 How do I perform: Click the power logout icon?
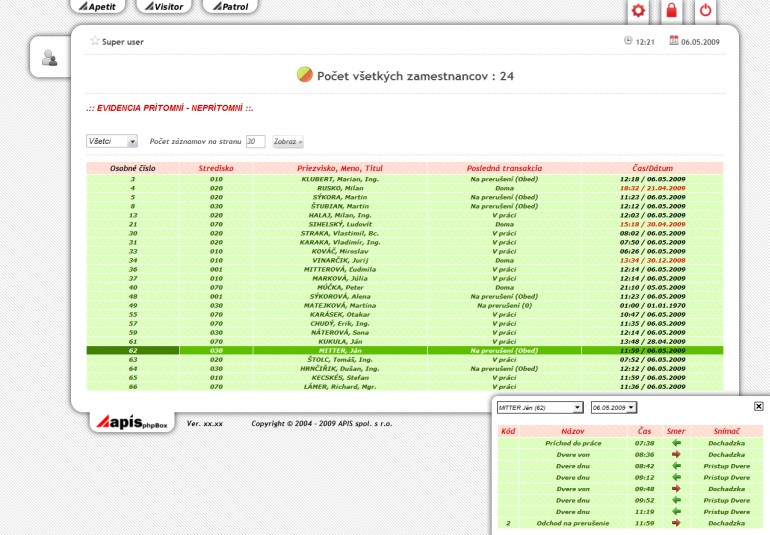(x=705, y=11)
